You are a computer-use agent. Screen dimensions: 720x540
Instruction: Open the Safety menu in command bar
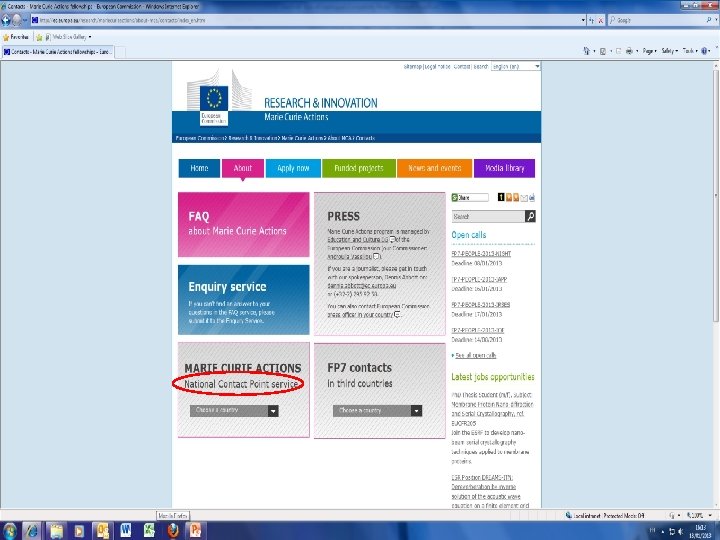click(669, 51)
